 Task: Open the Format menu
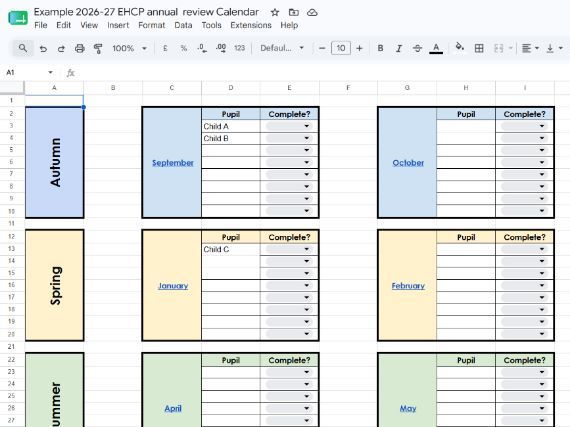(152, 25)
